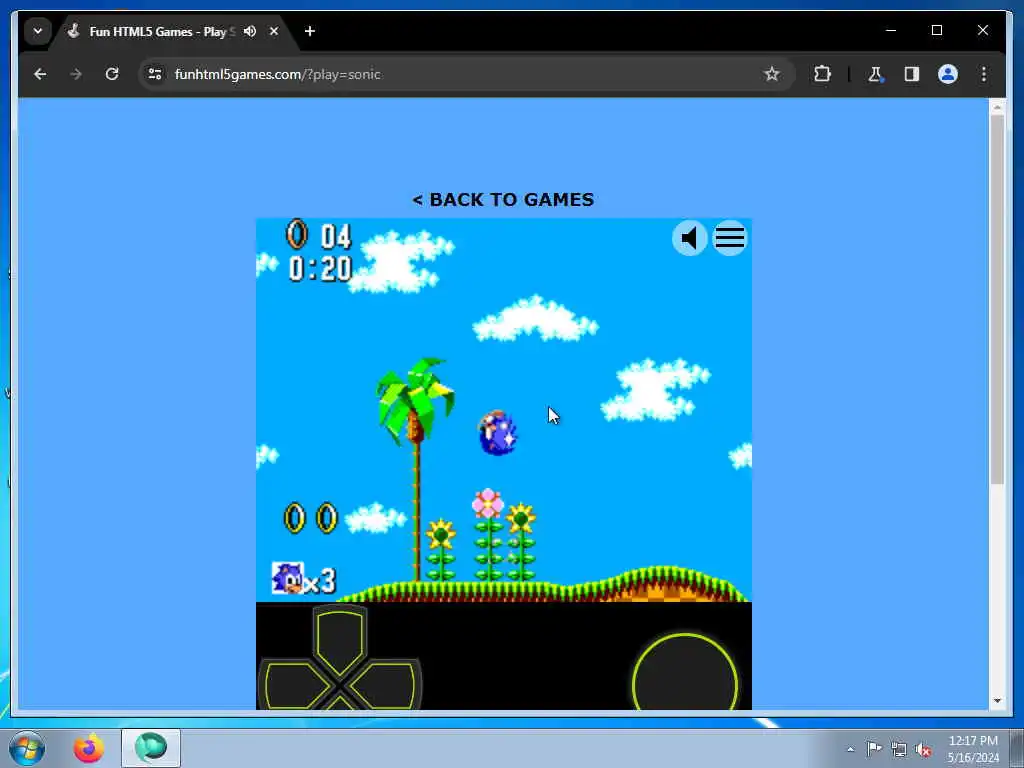Mute the game sound speaker icon
The image size is (1024, 768).
pos(690,238)
